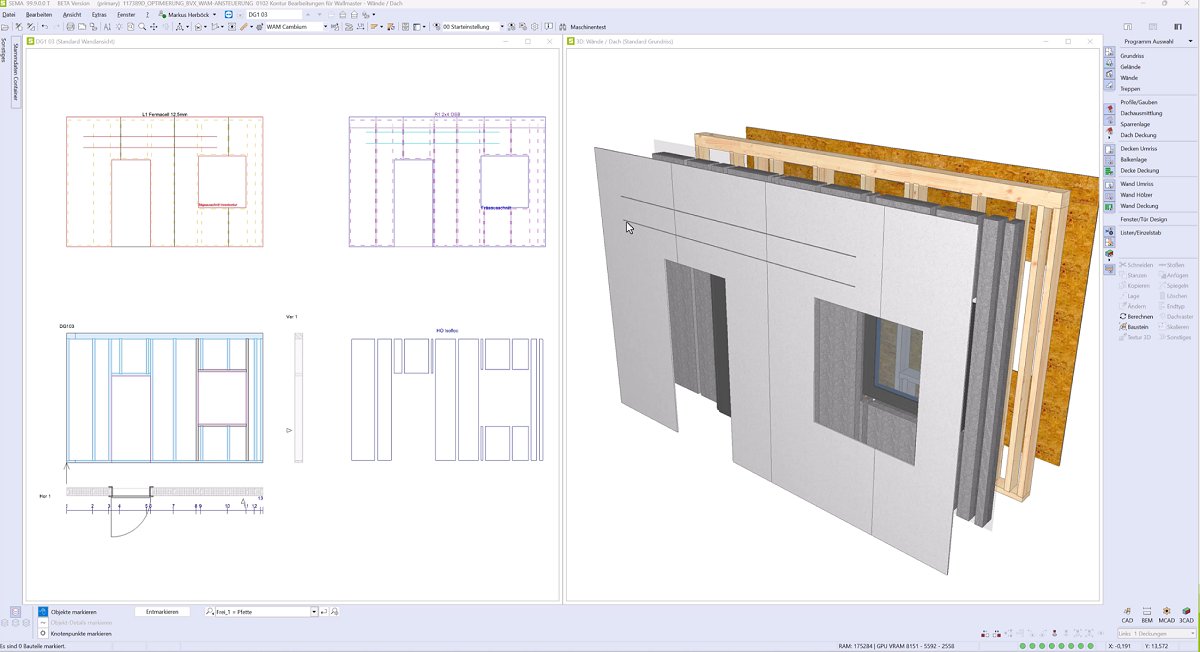Open the Extras menu
This screenshot has width=1200, height=652.
click(99, 15)
